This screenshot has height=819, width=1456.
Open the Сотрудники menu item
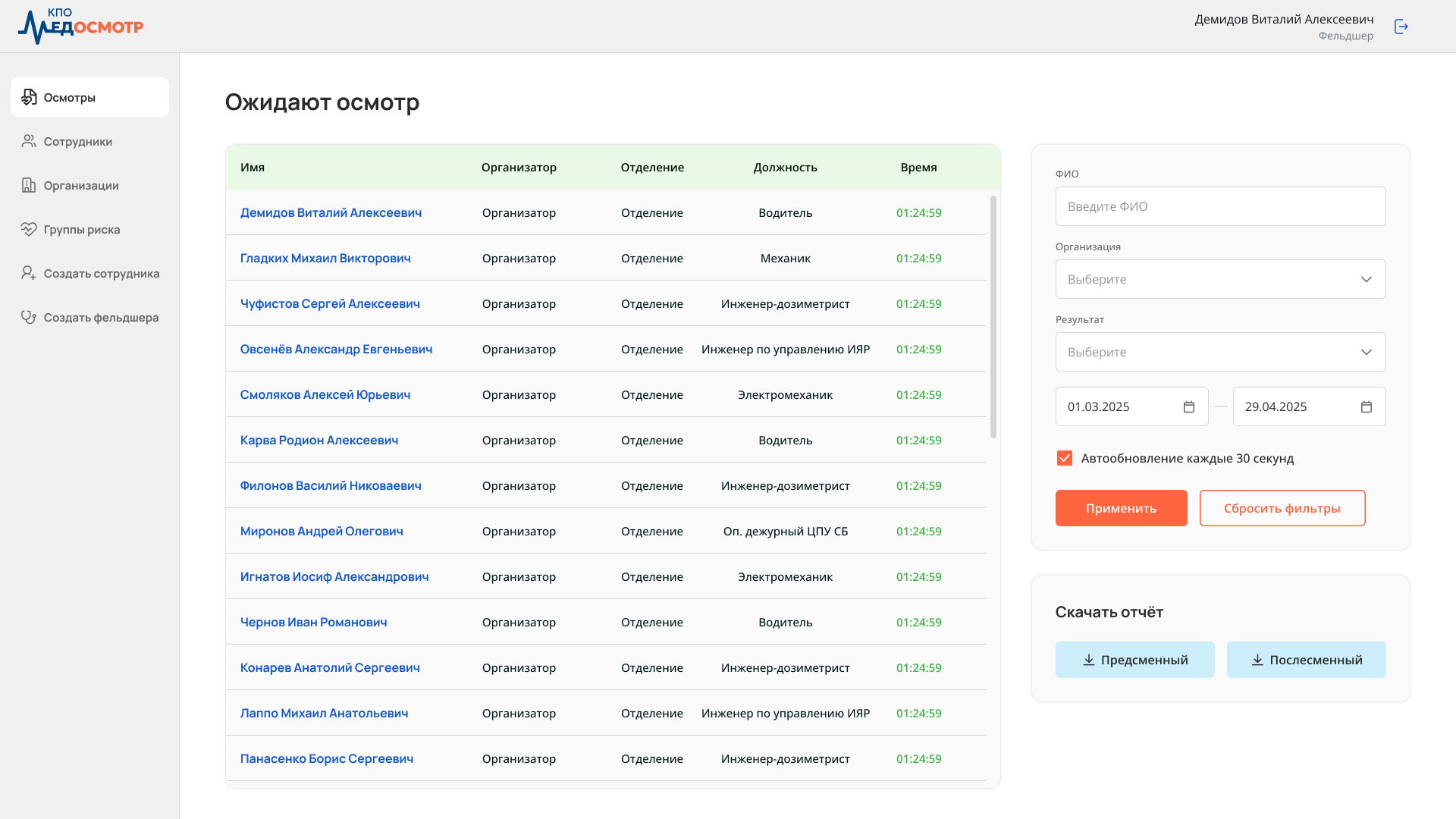click(89, 141)
